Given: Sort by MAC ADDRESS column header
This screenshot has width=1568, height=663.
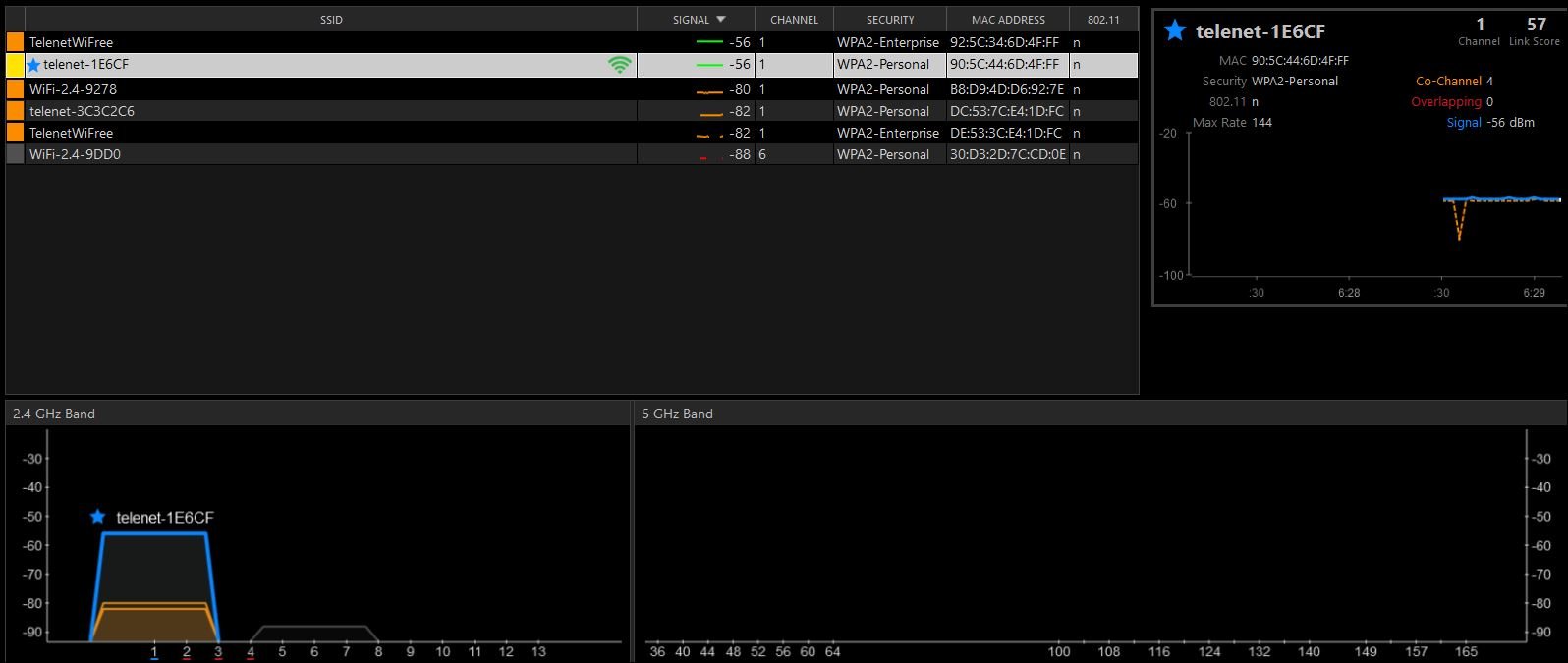Looking at the screenshot, I should click(1008, 20).
